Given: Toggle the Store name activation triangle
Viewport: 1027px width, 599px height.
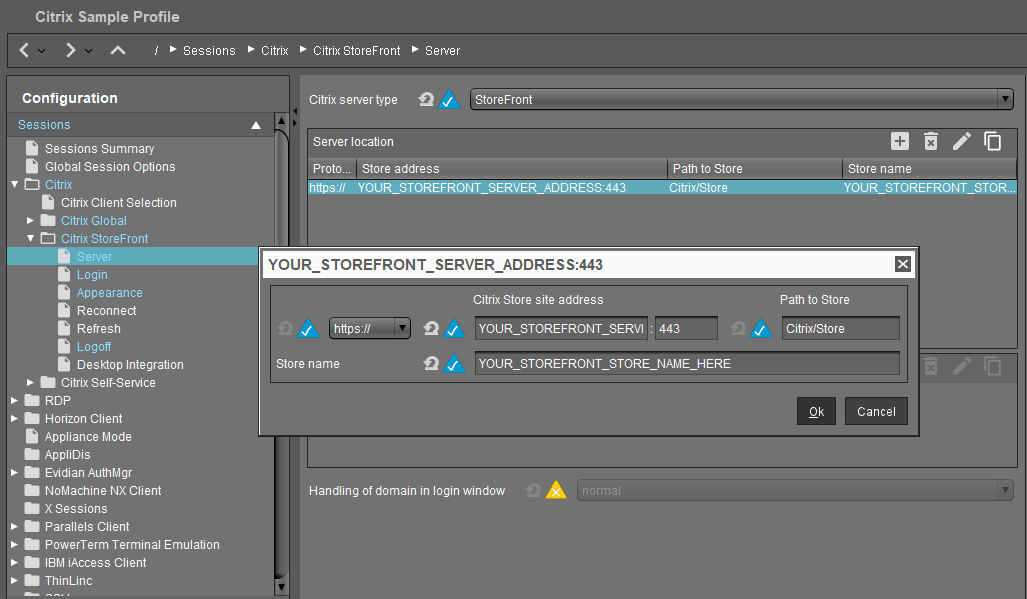Looking at the screenshot, I should (454, 363).
